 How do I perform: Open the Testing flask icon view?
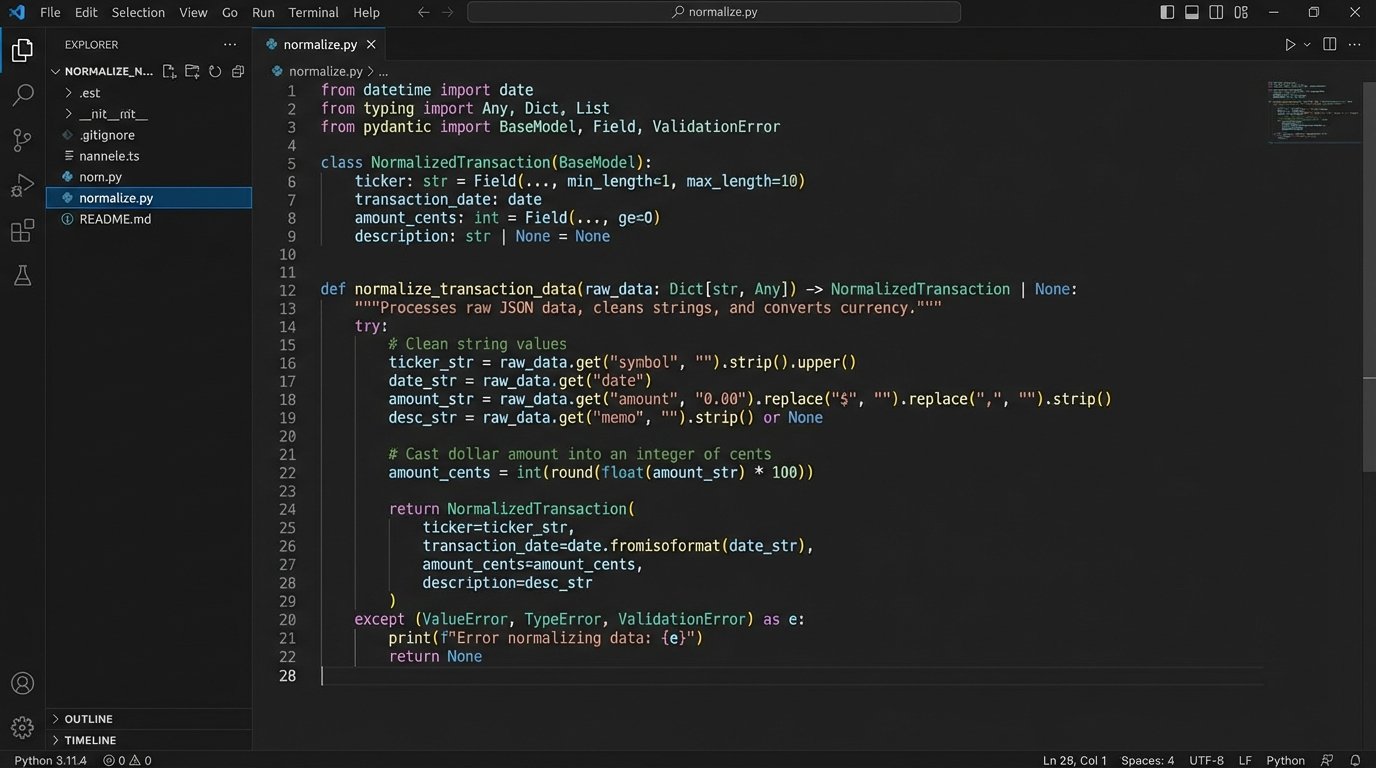pos(22,276)
